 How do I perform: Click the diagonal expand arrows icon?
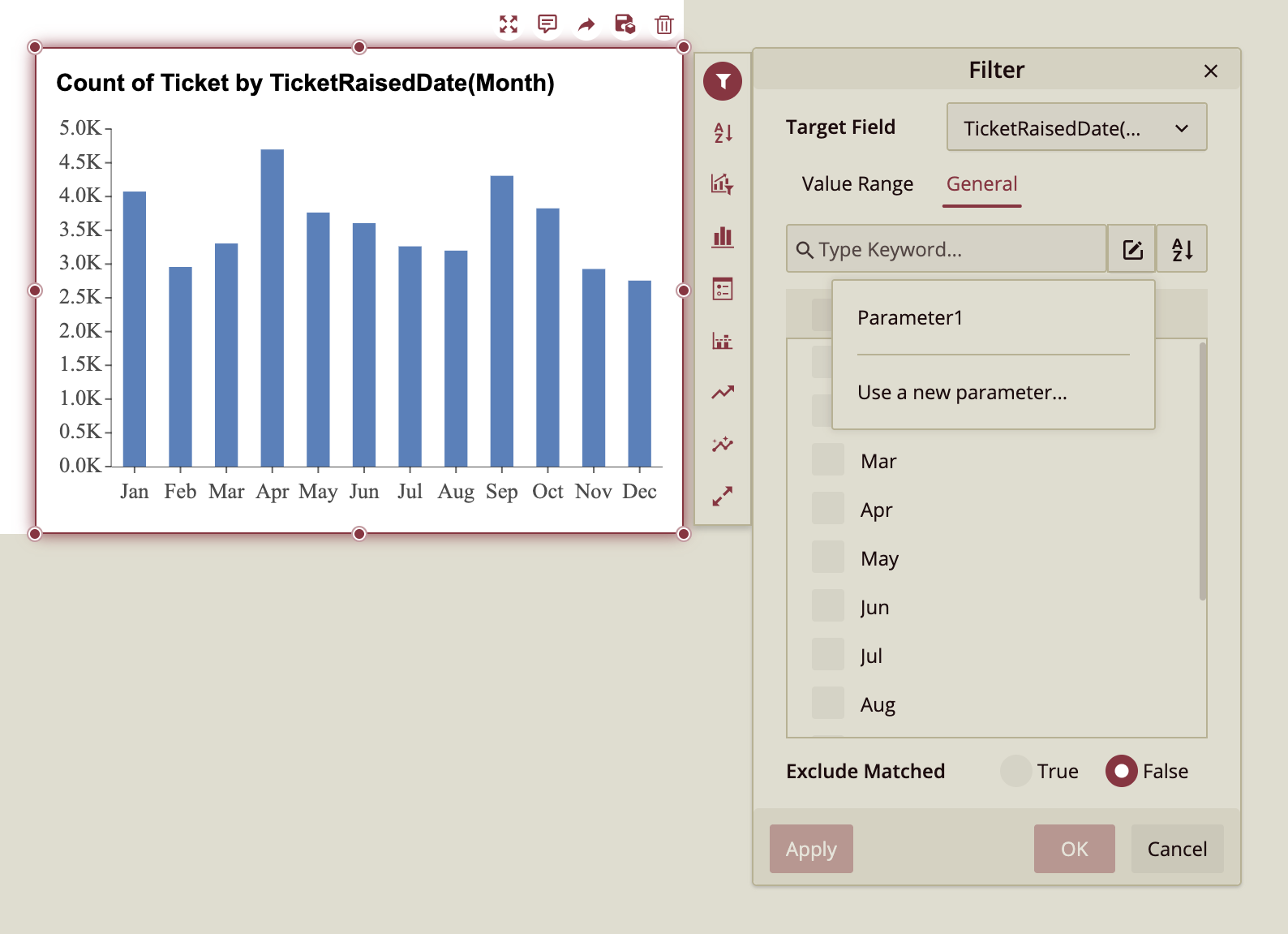tap(723, 496)
